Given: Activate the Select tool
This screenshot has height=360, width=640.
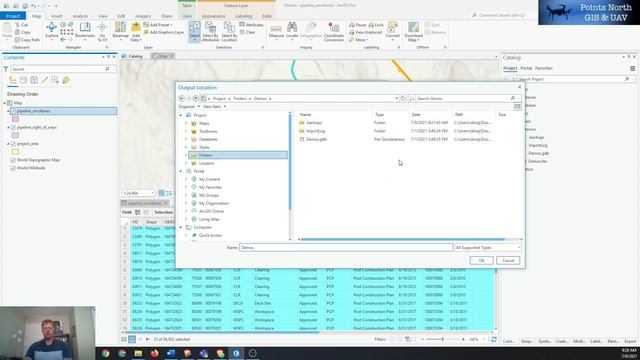Looking at the screenshot, I should point(195,31).
